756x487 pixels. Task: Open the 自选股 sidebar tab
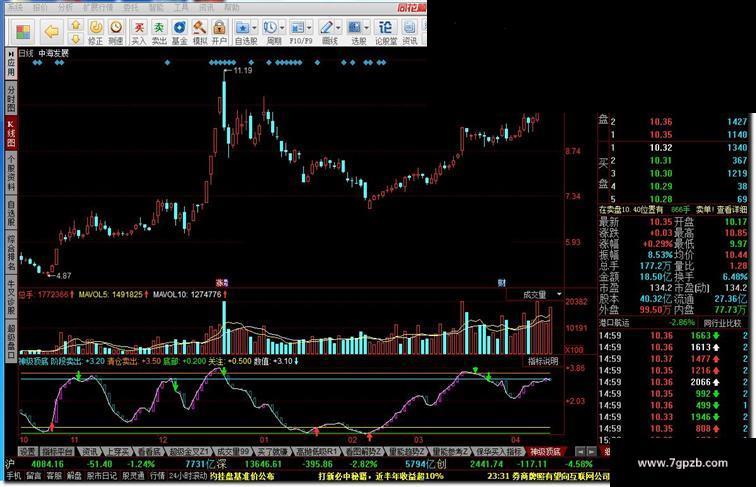(11, 214)
